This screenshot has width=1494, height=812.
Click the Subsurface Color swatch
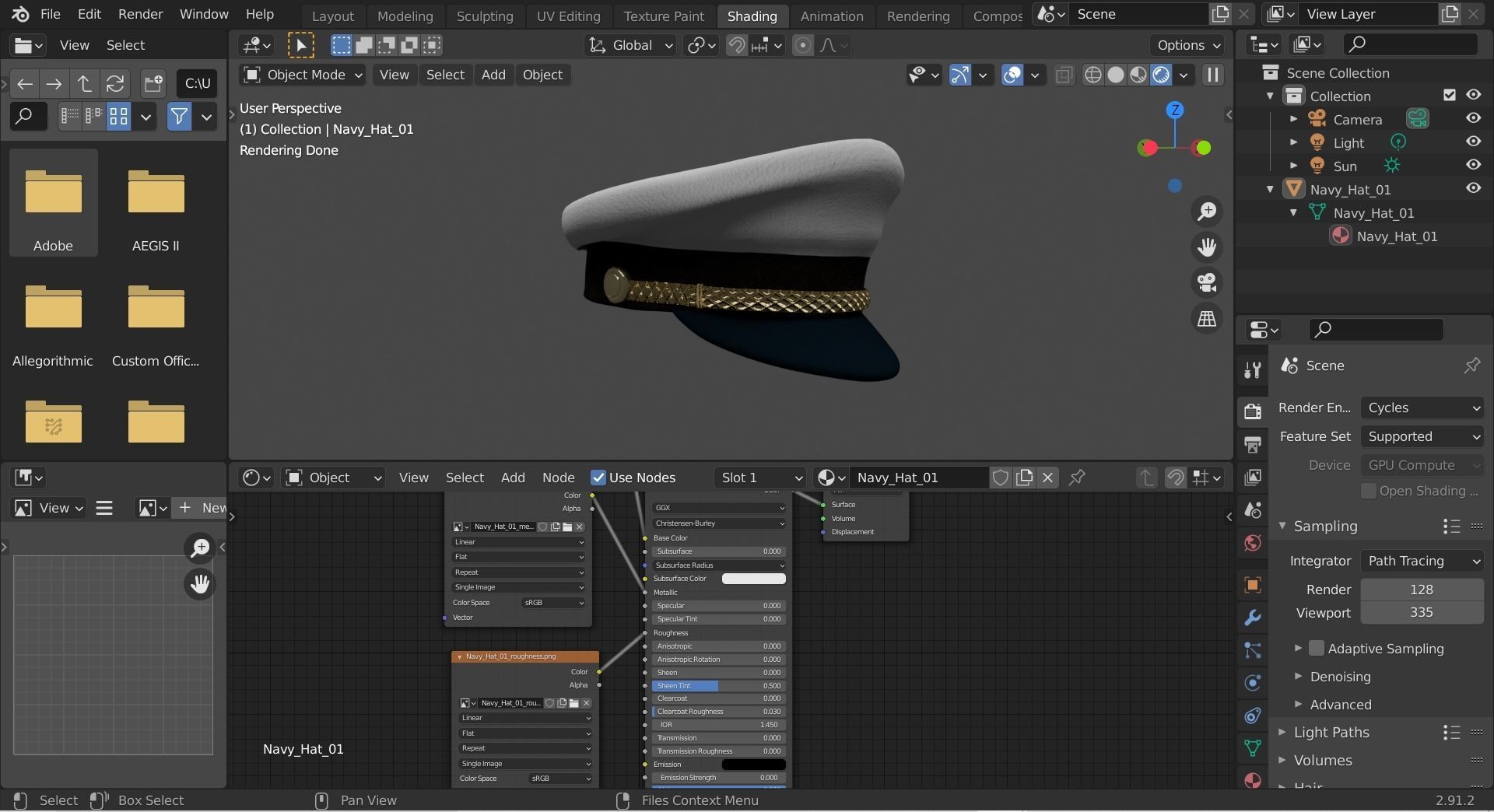pyautogui.click(x=753, y=579)
